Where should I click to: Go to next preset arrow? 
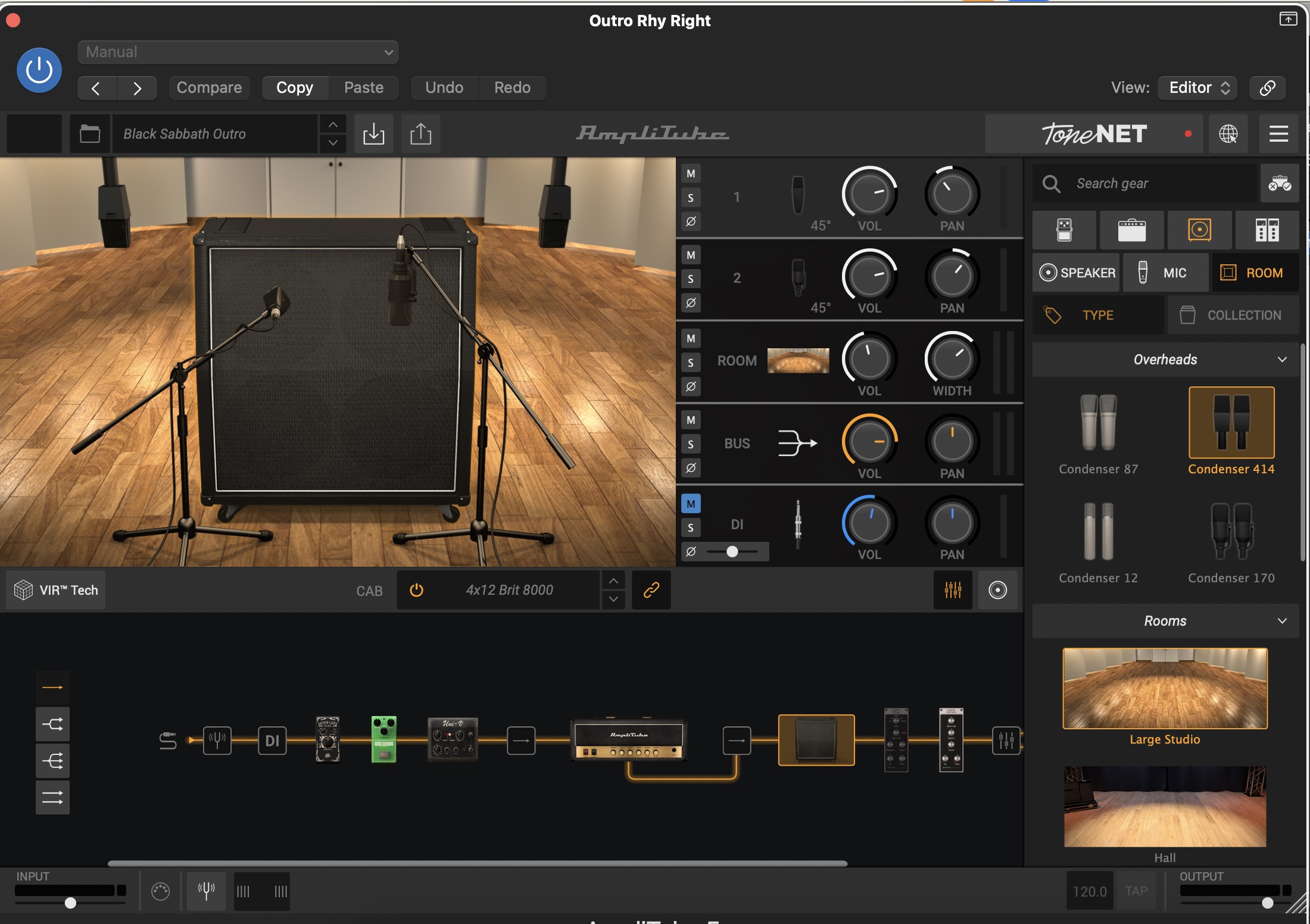137,88
